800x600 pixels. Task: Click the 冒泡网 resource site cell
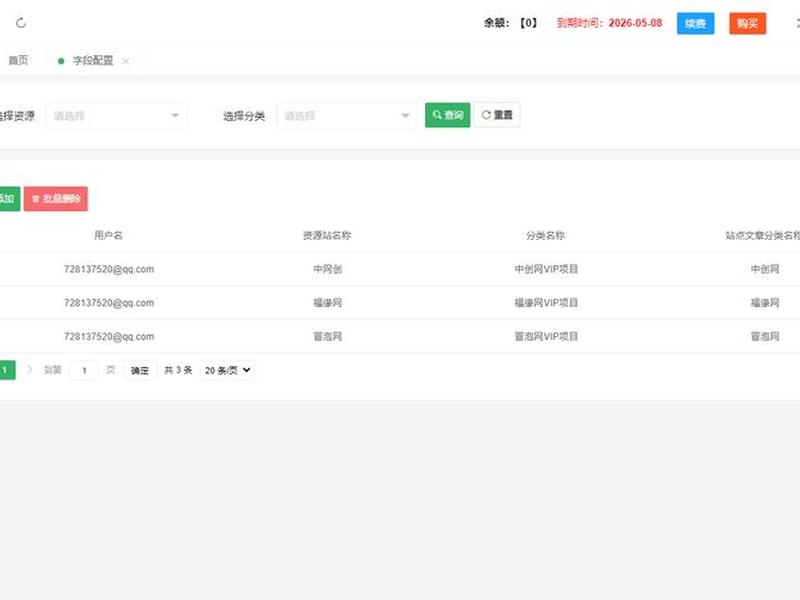[x=328, y=336]
